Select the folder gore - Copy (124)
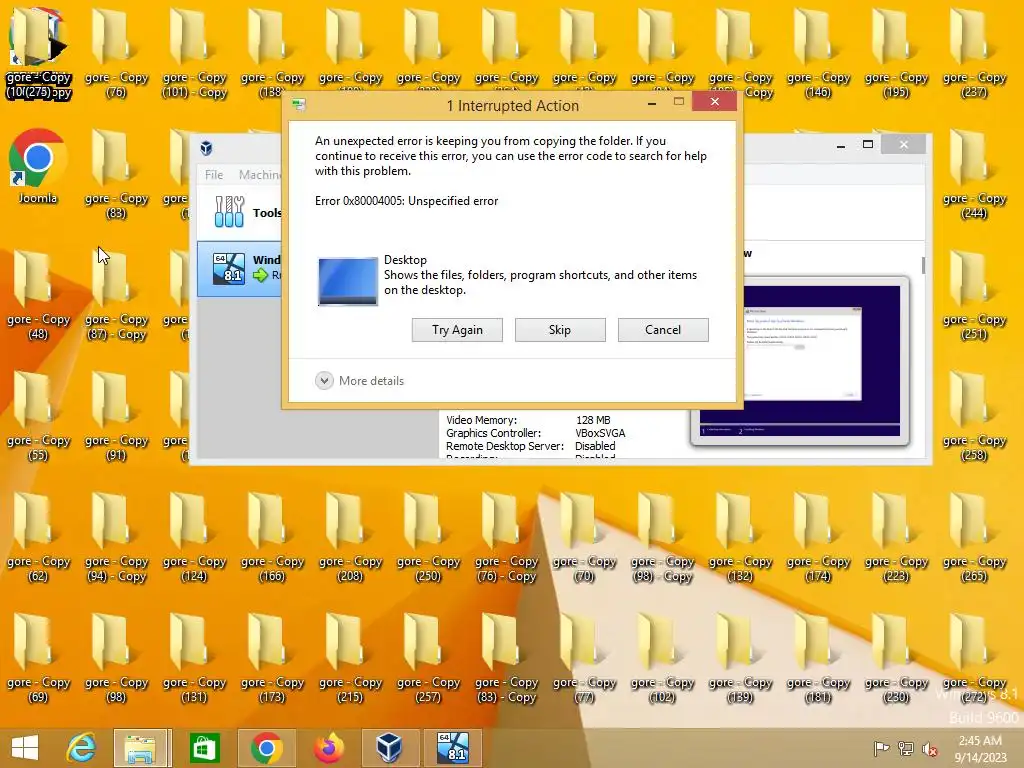 pos(194,537)
